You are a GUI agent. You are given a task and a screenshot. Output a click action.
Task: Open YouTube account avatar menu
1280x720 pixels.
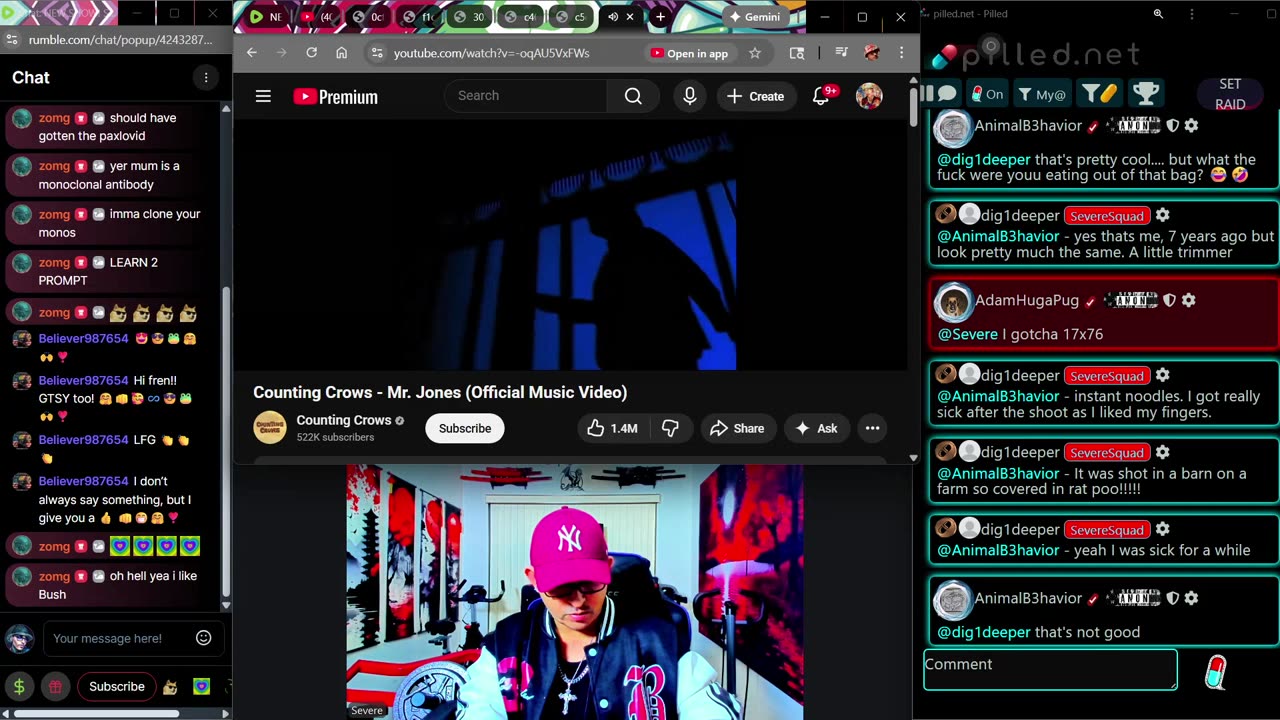pyautogui.click(x=869, y=96)
